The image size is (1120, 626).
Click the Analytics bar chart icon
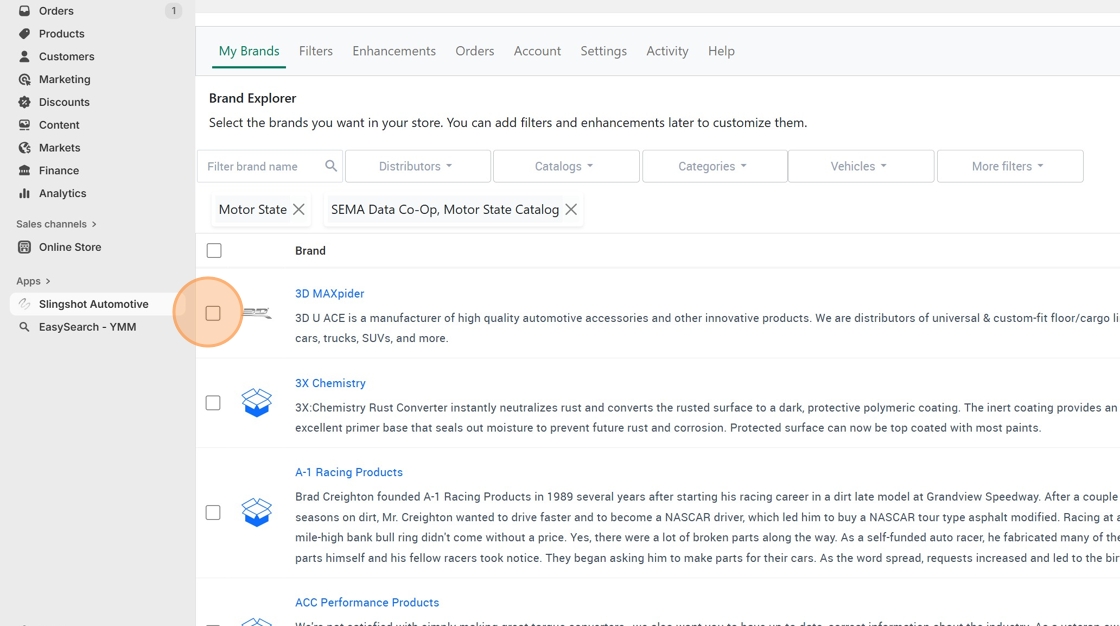24,194
